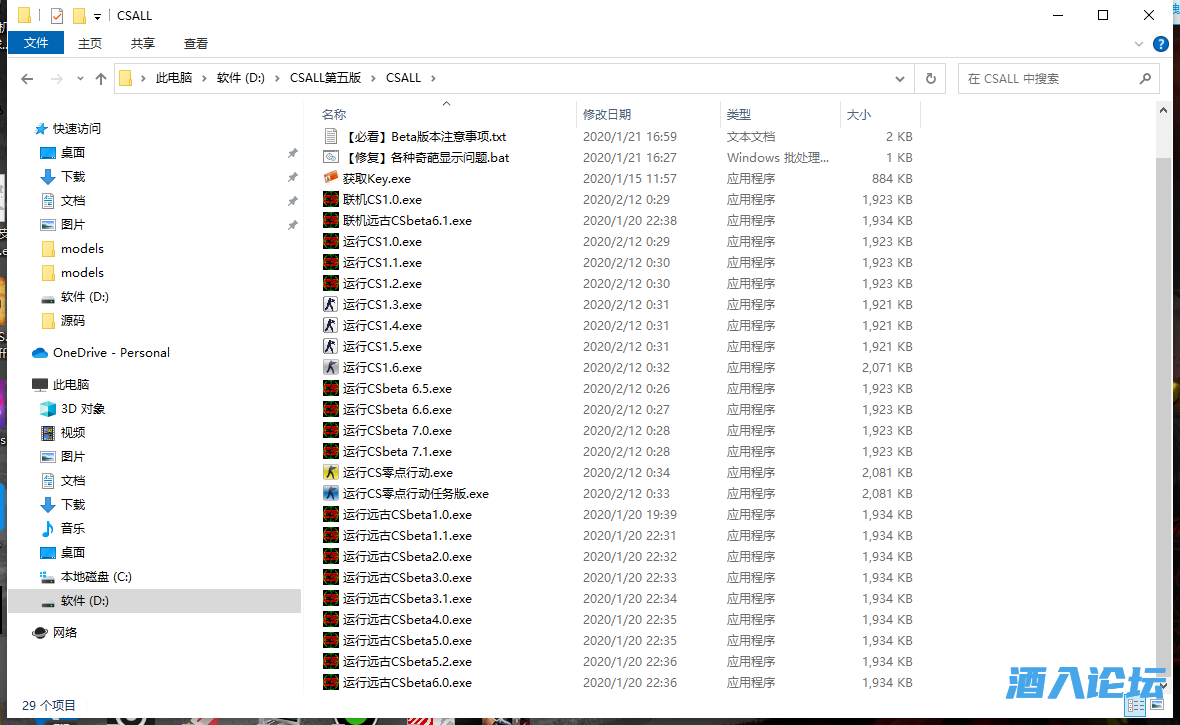Open 本地磁盘 (C:) in the navigation pane
The width and height of the screenshot is (1180, 725).
click(96, 577)
